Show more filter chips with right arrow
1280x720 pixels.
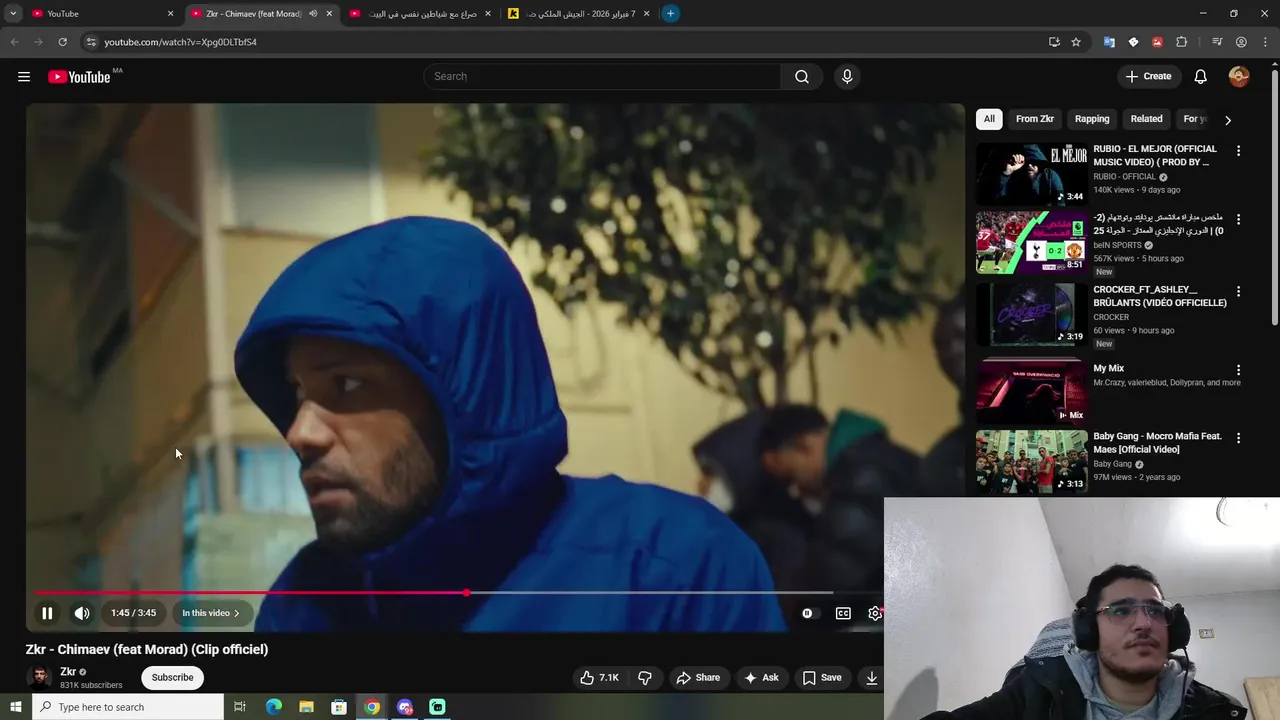coord(1228,120)
